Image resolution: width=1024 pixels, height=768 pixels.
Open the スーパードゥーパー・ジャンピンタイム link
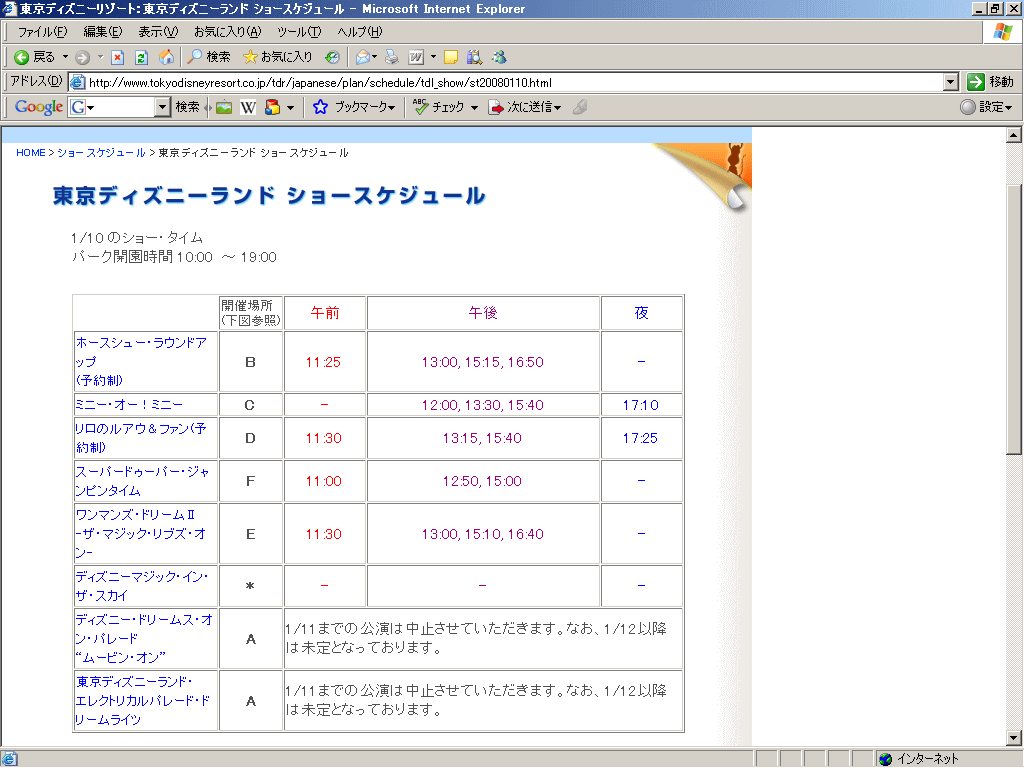[x=142, y=481]
